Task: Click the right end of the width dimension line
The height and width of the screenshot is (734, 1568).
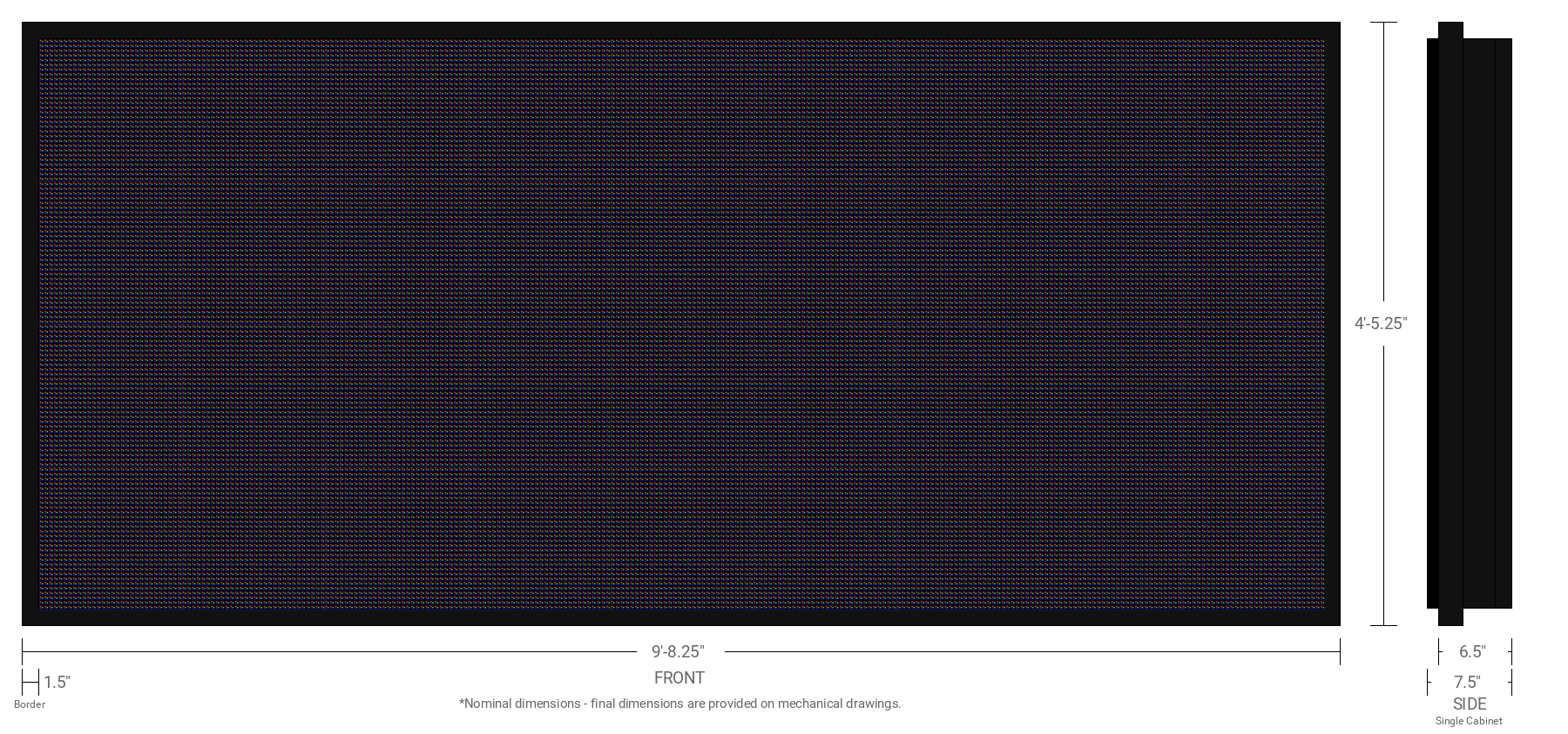Action: [x=1339, y=651]
